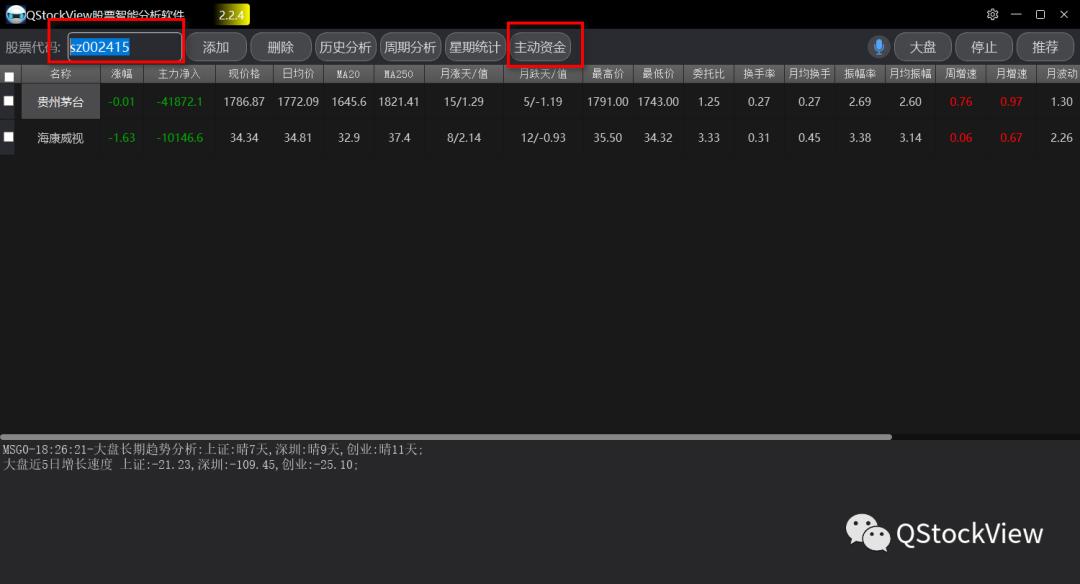Open 星期统计 statistics
This screenshot has height=584, width=1080.
coord(475,47)
